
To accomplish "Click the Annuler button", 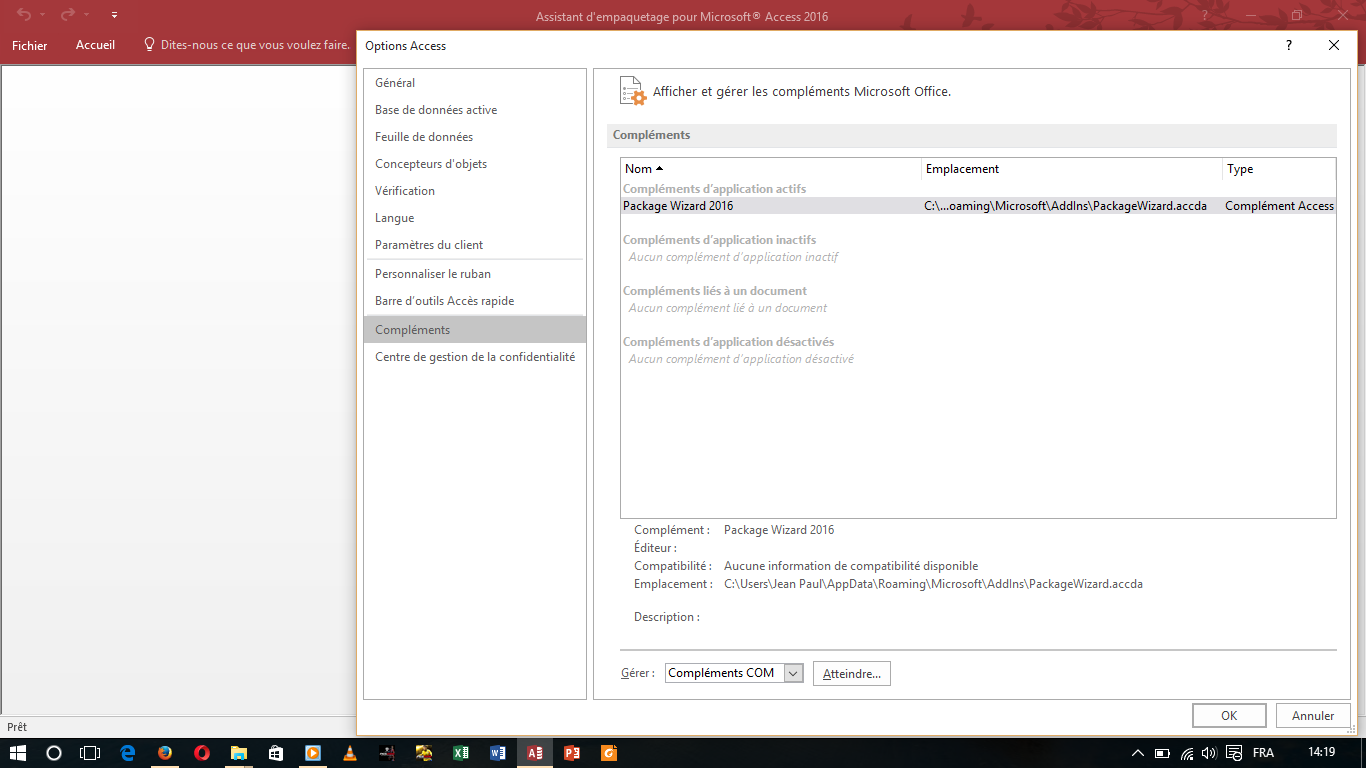I will [1313, 715].
